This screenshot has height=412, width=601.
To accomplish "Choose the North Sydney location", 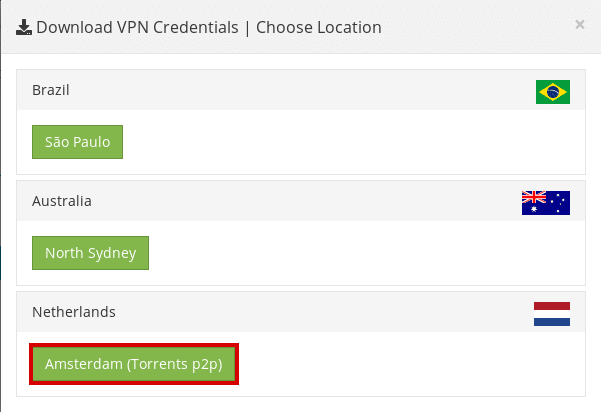I will tap(90, 253).
